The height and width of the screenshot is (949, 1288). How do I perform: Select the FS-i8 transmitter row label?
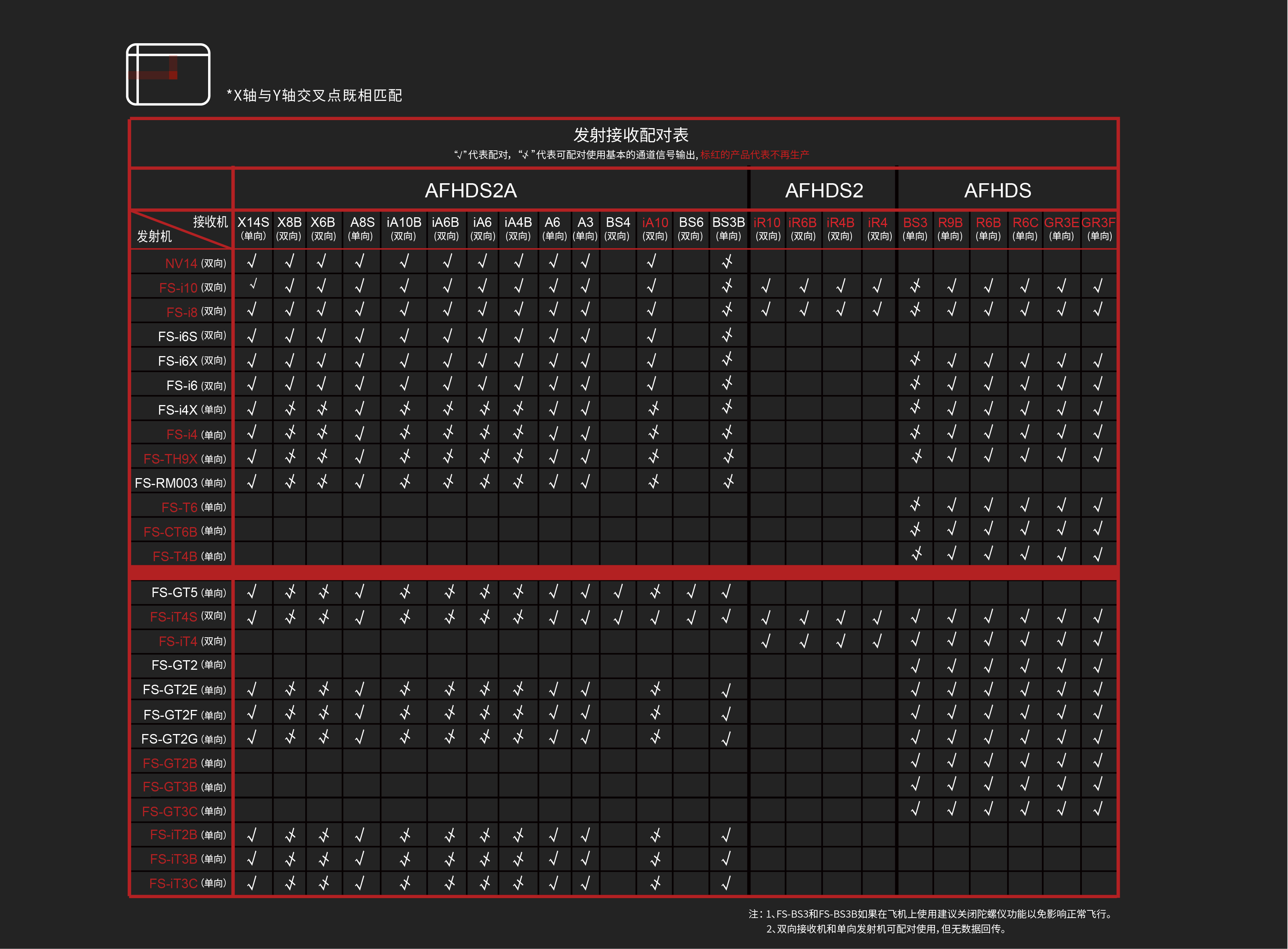pyautogui.click(x=196, y=311)
